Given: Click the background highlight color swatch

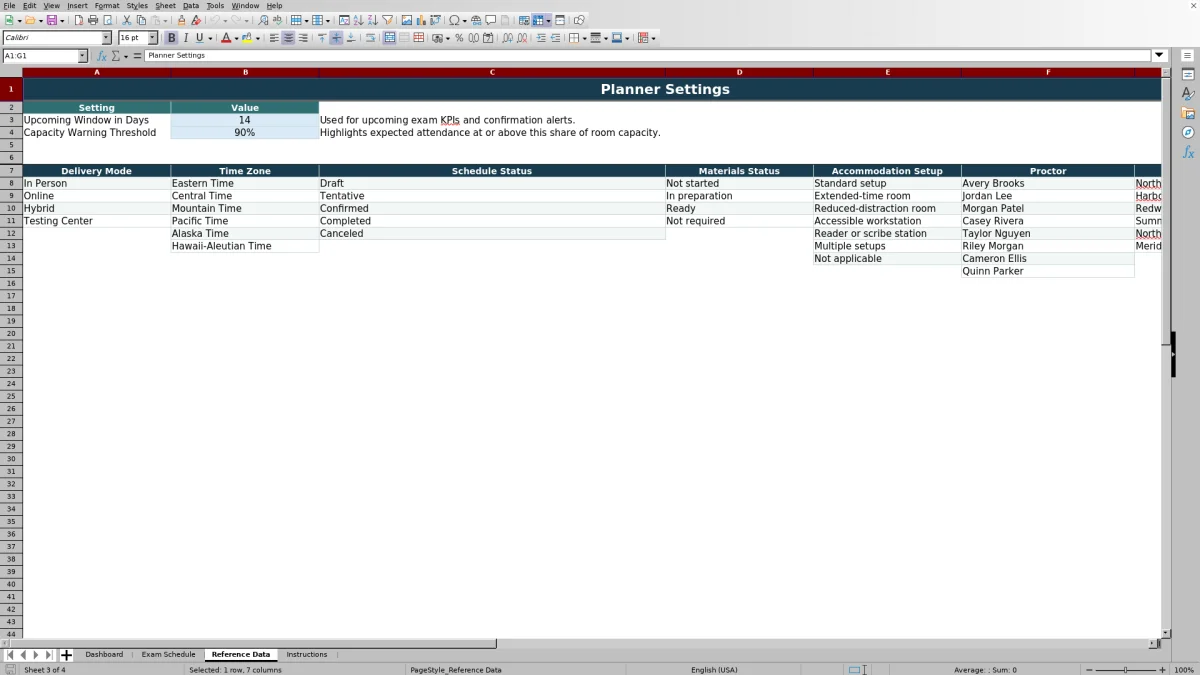Looking at the screenshot, I should pos(247,38).
